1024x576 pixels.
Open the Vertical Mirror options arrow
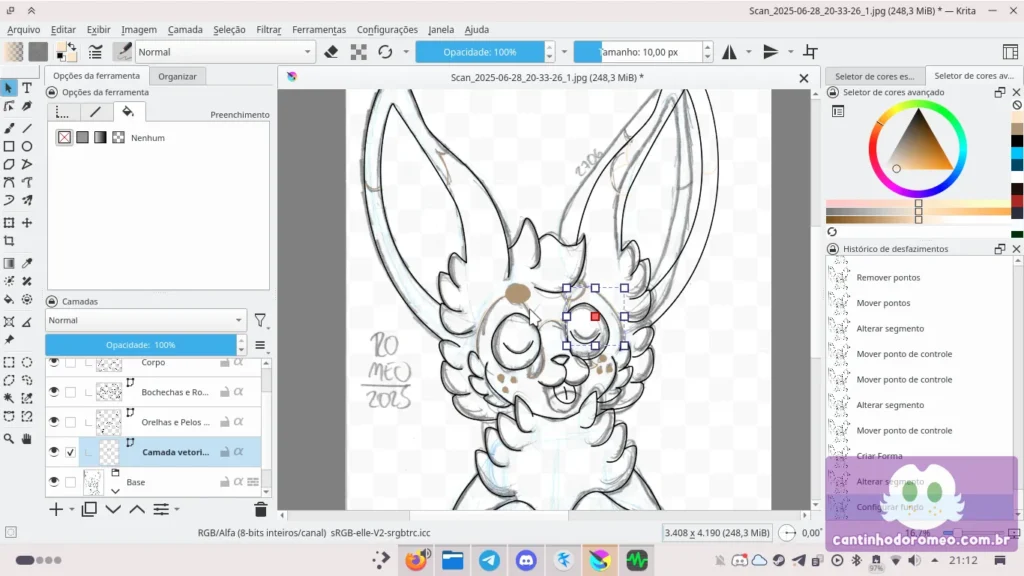click(790, 52)
